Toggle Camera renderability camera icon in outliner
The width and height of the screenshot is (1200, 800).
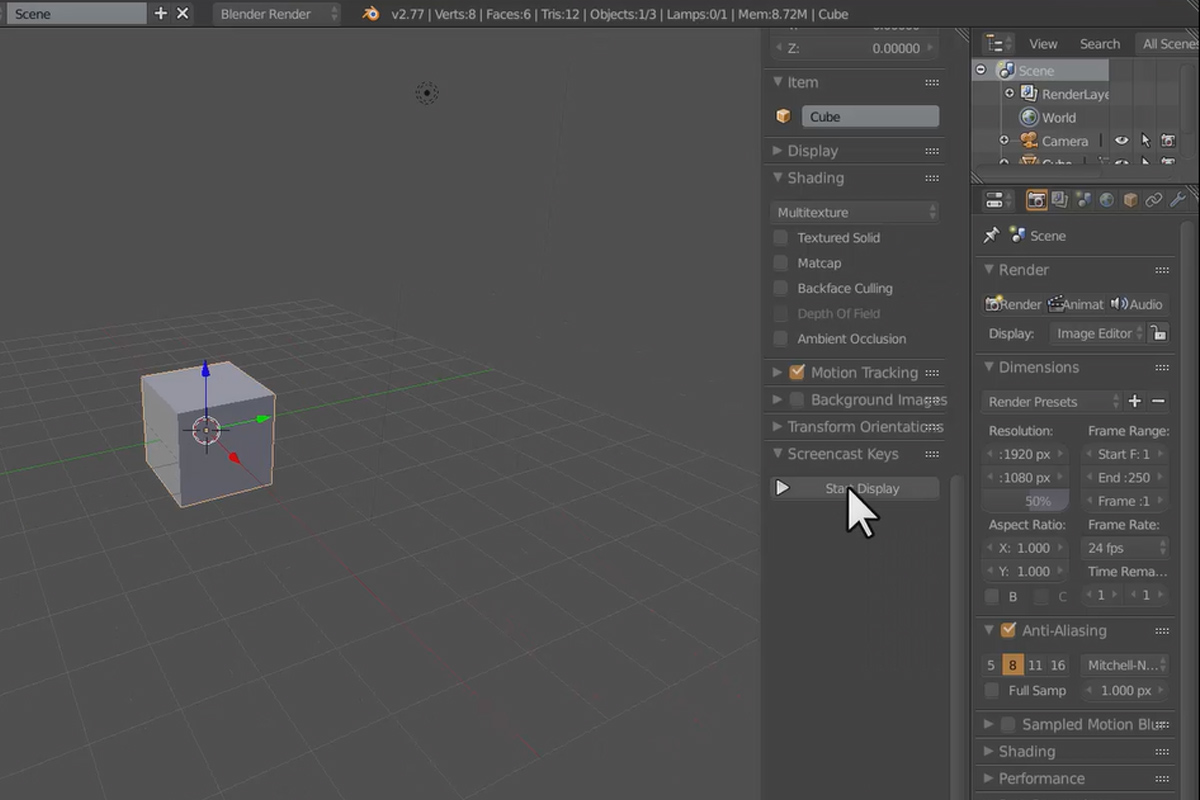point(1167,141)
